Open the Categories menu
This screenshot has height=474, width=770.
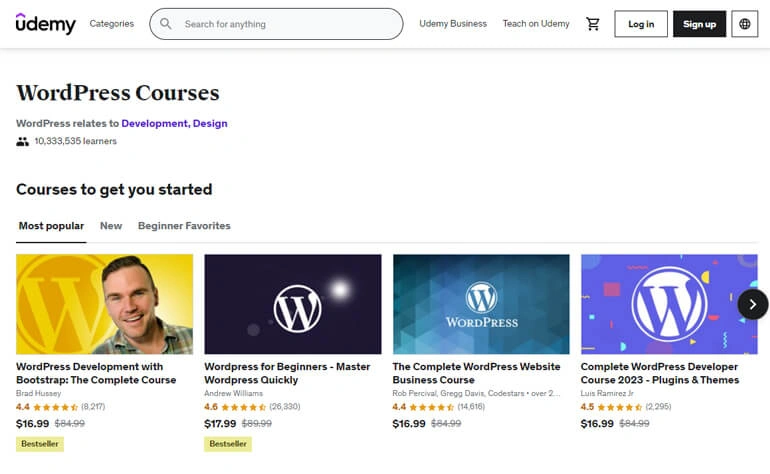point(111,24)
